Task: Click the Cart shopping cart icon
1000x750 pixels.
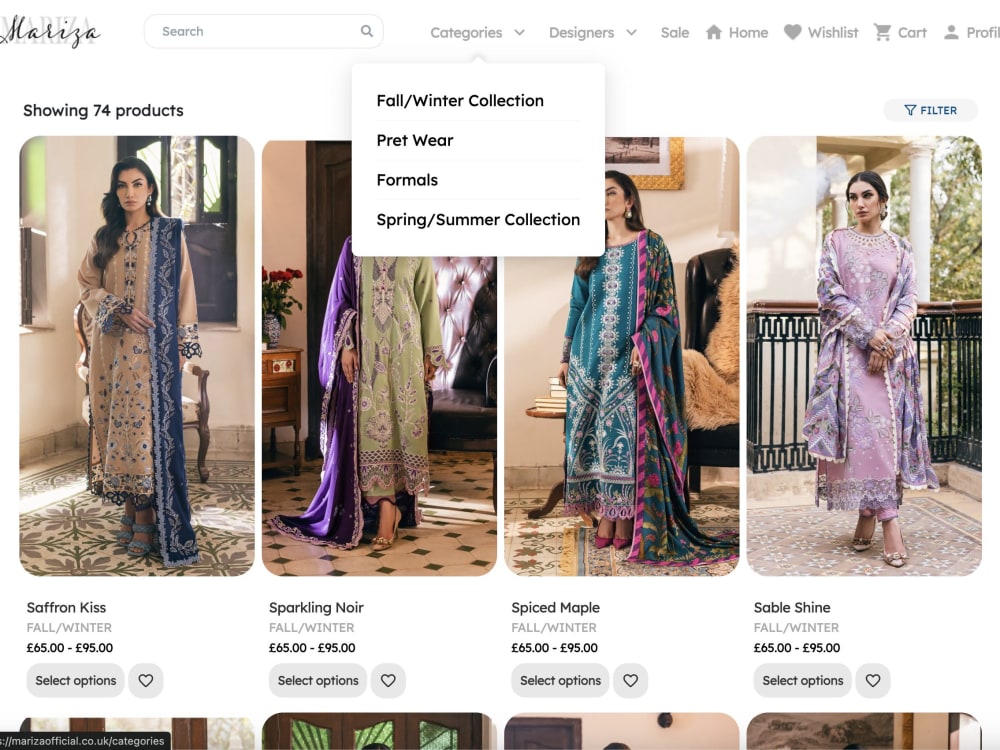Action: point(883,33)
